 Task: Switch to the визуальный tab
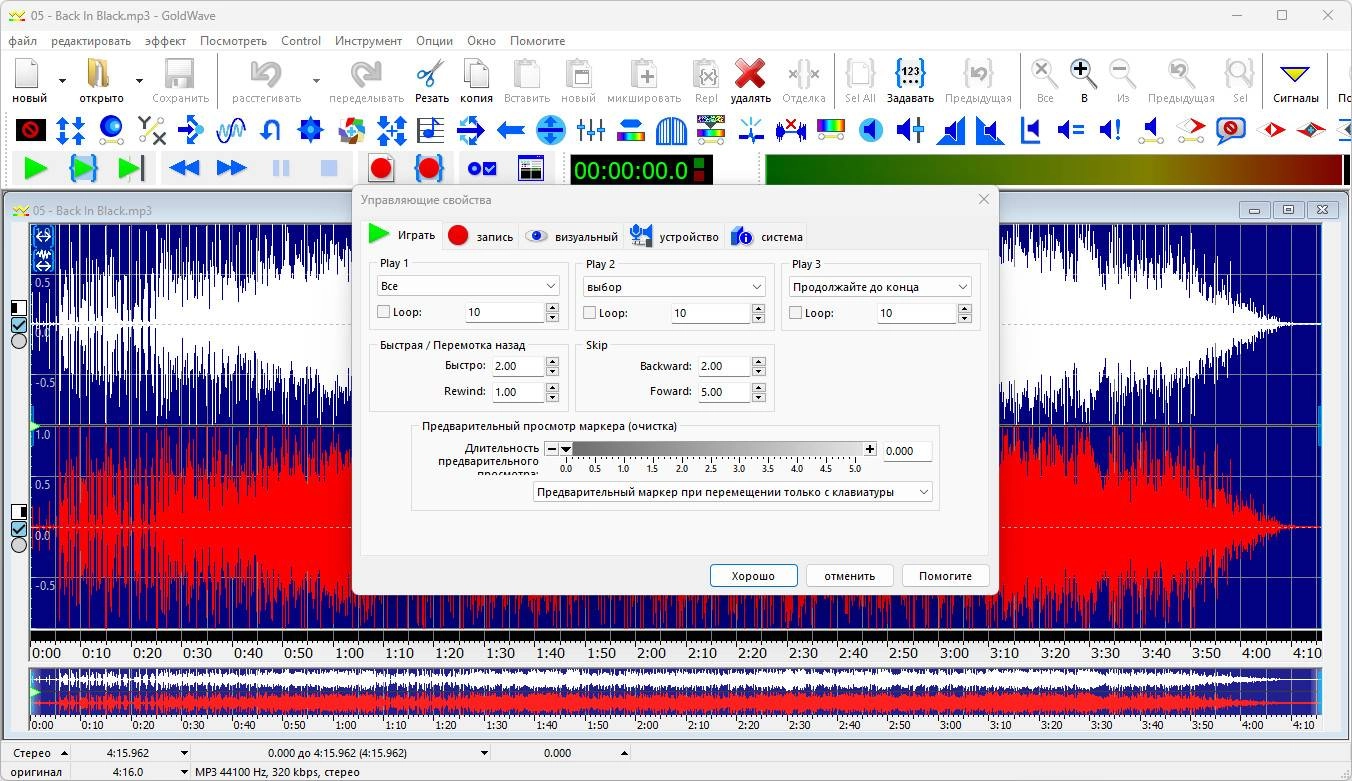(571, 236)
